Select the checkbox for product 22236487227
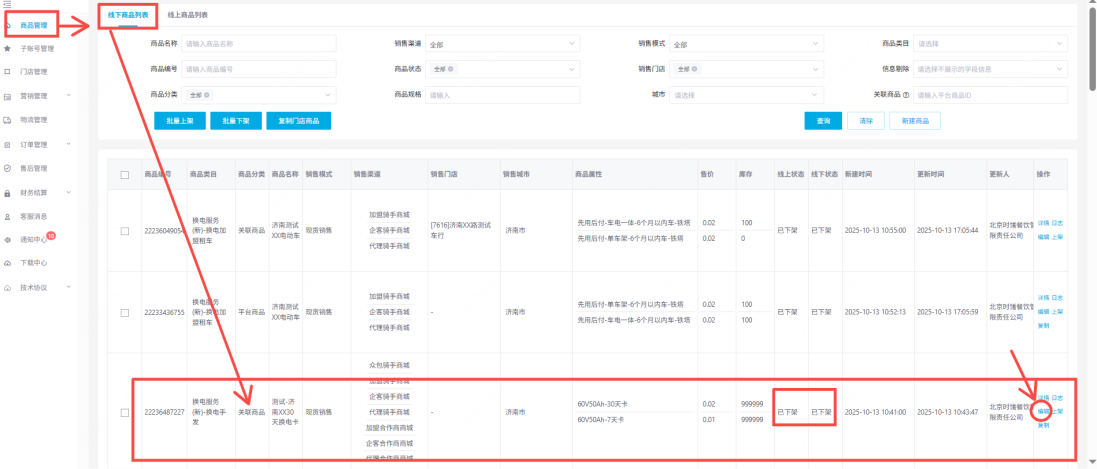The width and height of the screenshot is (1097, 469). [125, 412]
